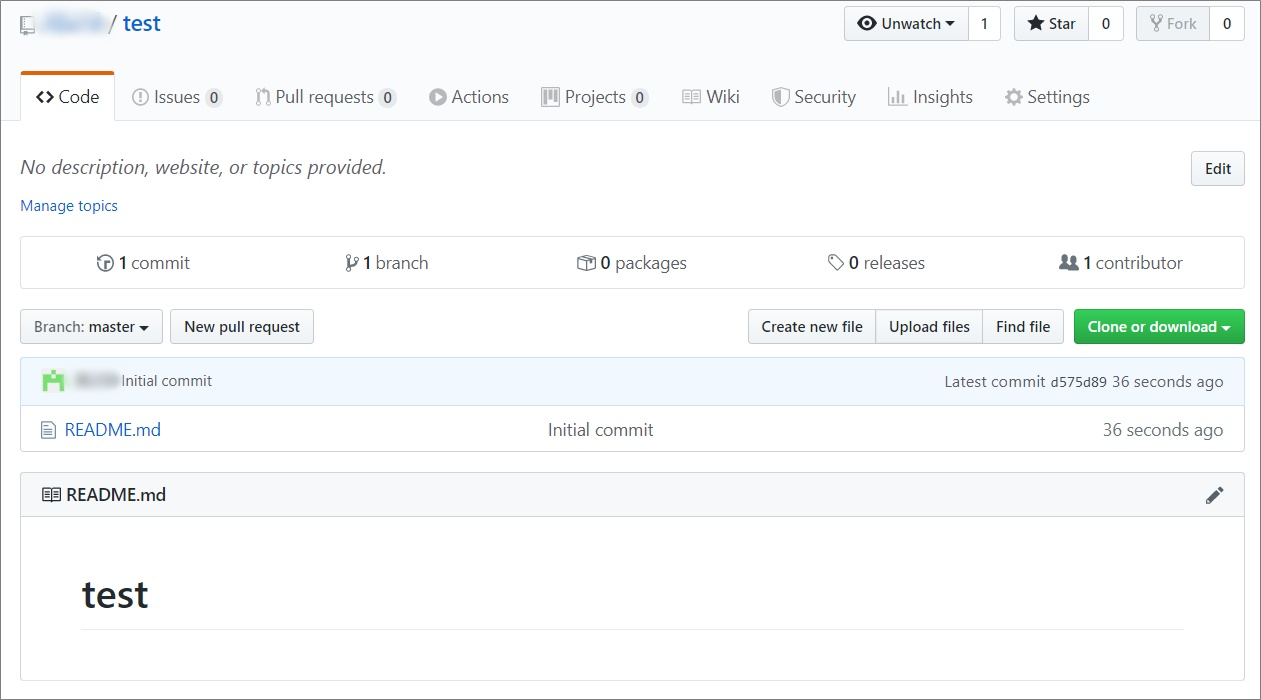Click the stargazers count of 0
1261x700 pixels.
click(x=1105, y=24)
